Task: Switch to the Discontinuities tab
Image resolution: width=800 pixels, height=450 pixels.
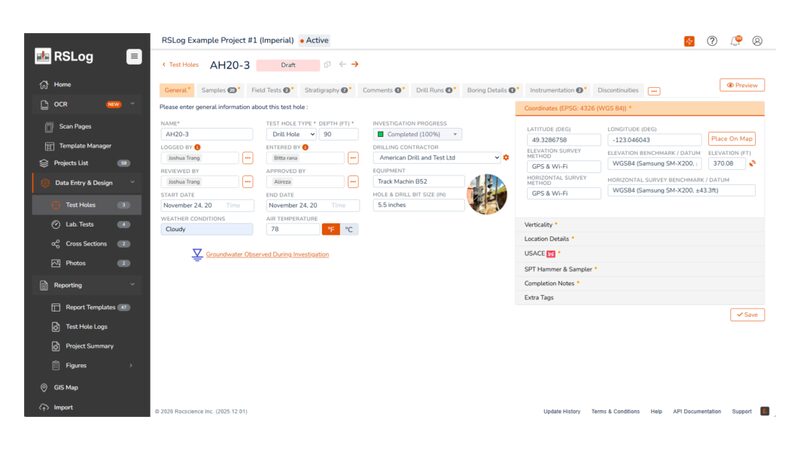Action: (x=618, y=90)
